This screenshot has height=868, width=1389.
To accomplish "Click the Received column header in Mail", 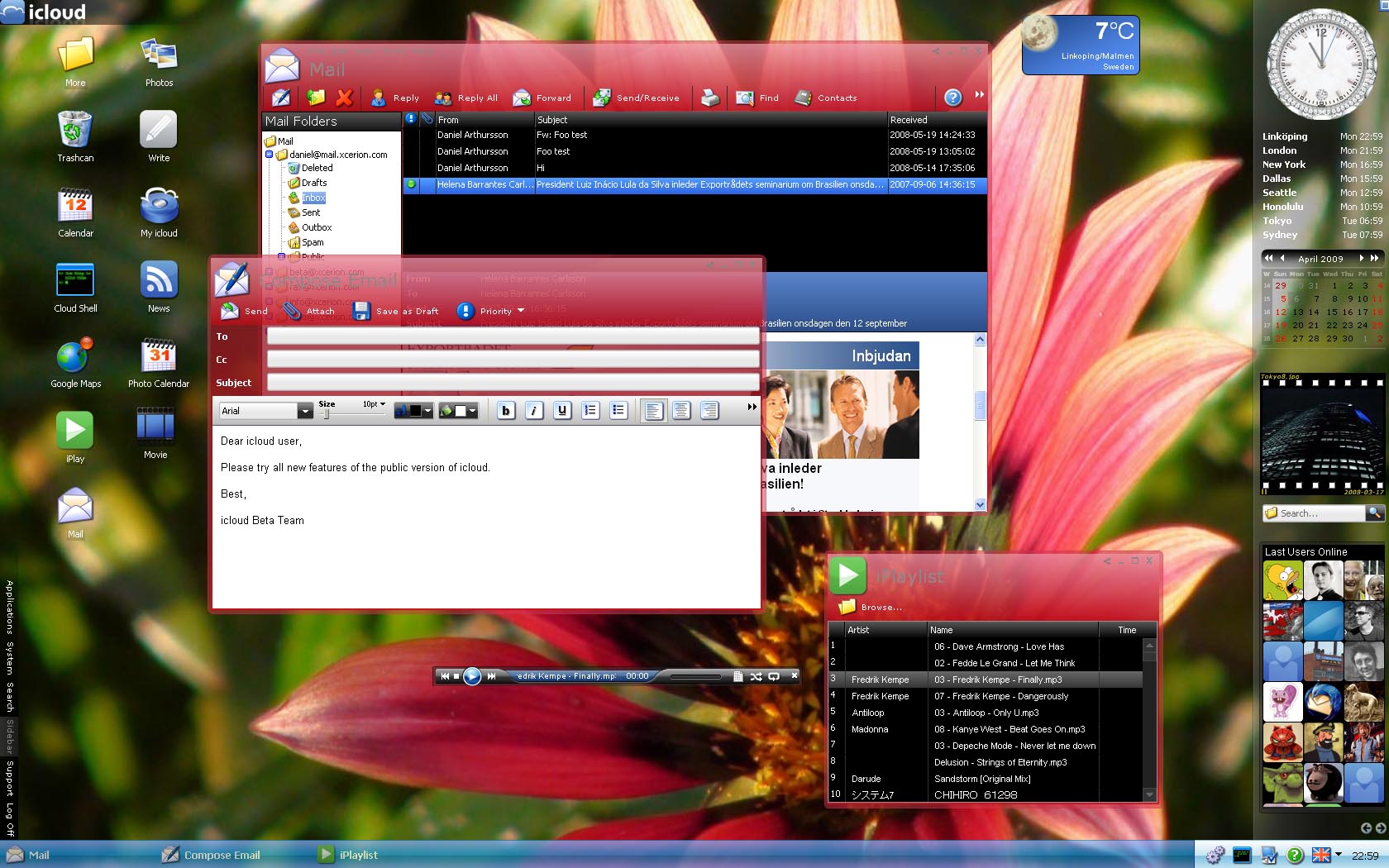I will (937, 120).
